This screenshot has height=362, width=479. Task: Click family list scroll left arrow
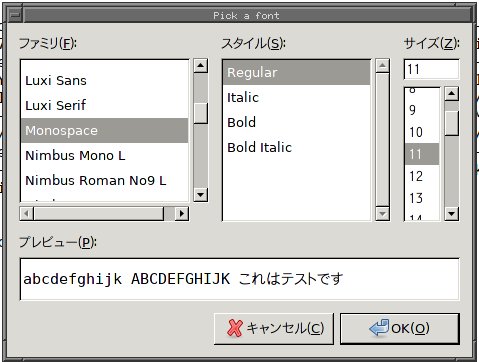(x=27, y=213)
